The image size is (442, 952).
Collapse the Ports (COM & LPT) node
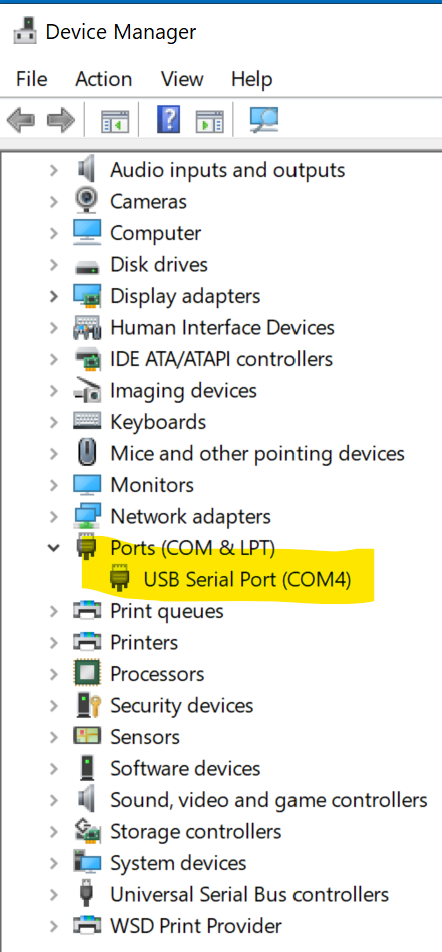coord(53,548)
